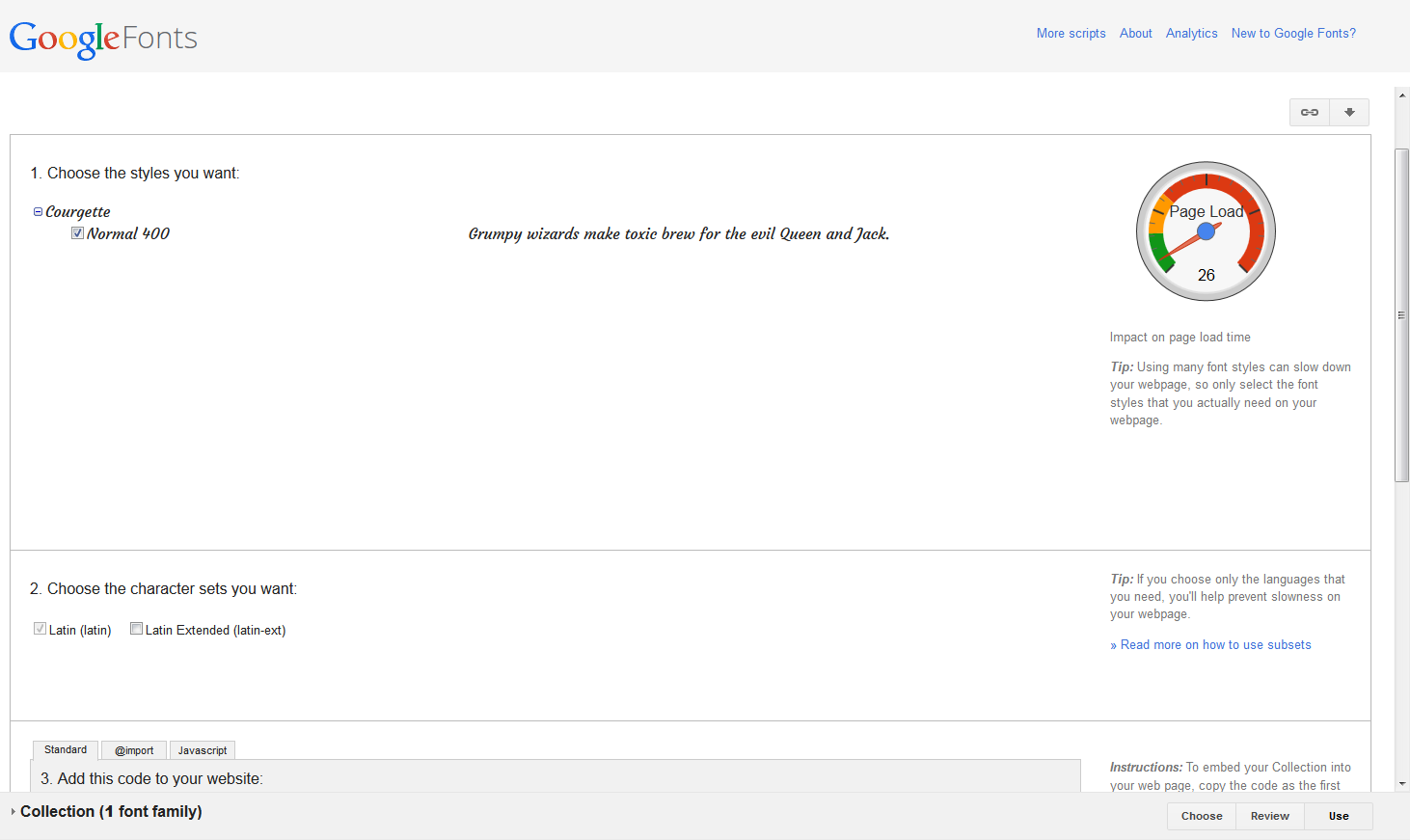Click the scrollbar's down arrow
Viewport: 1410px width, 840px height.
click(1402, 784)
